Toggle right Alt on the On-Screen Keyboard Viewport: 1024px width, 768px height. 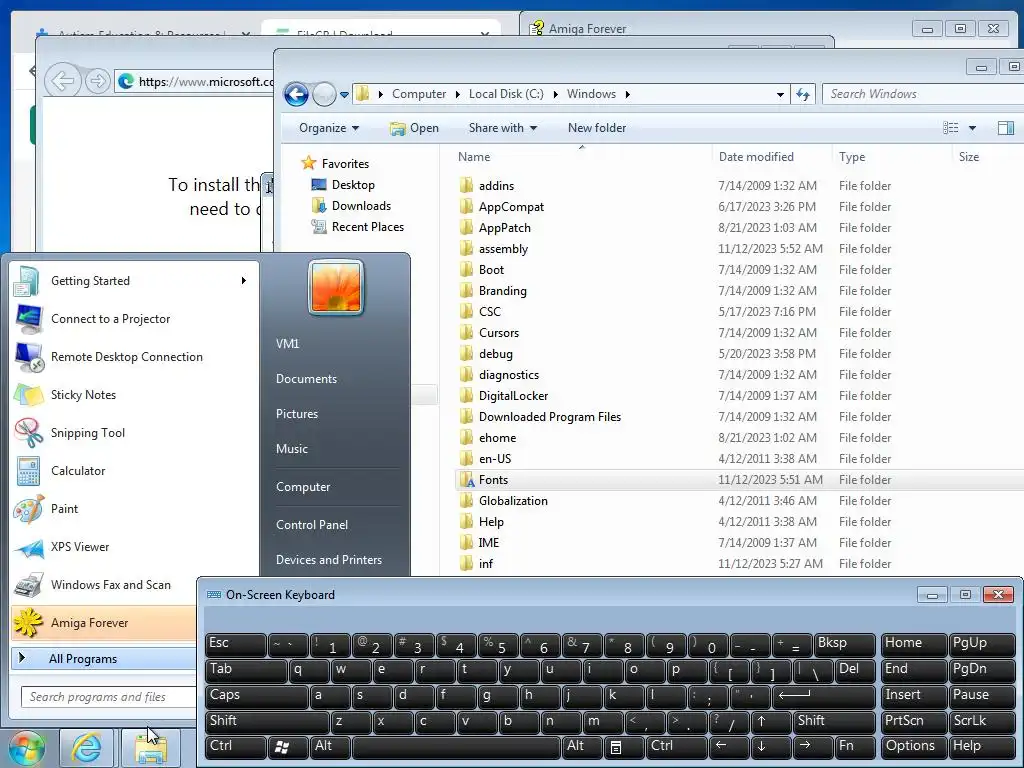tap(583, 747)
